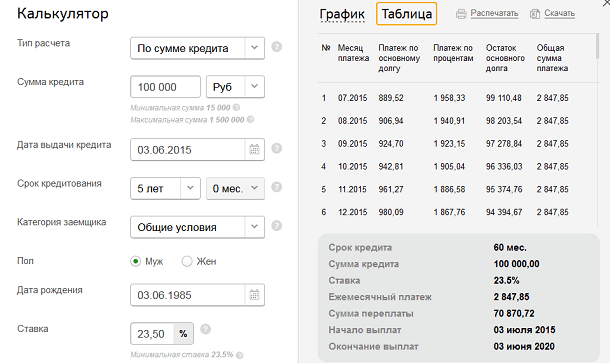Open help icon next to Тип расчета
Viewport: 610px width, 363px height.
[277, 47]
